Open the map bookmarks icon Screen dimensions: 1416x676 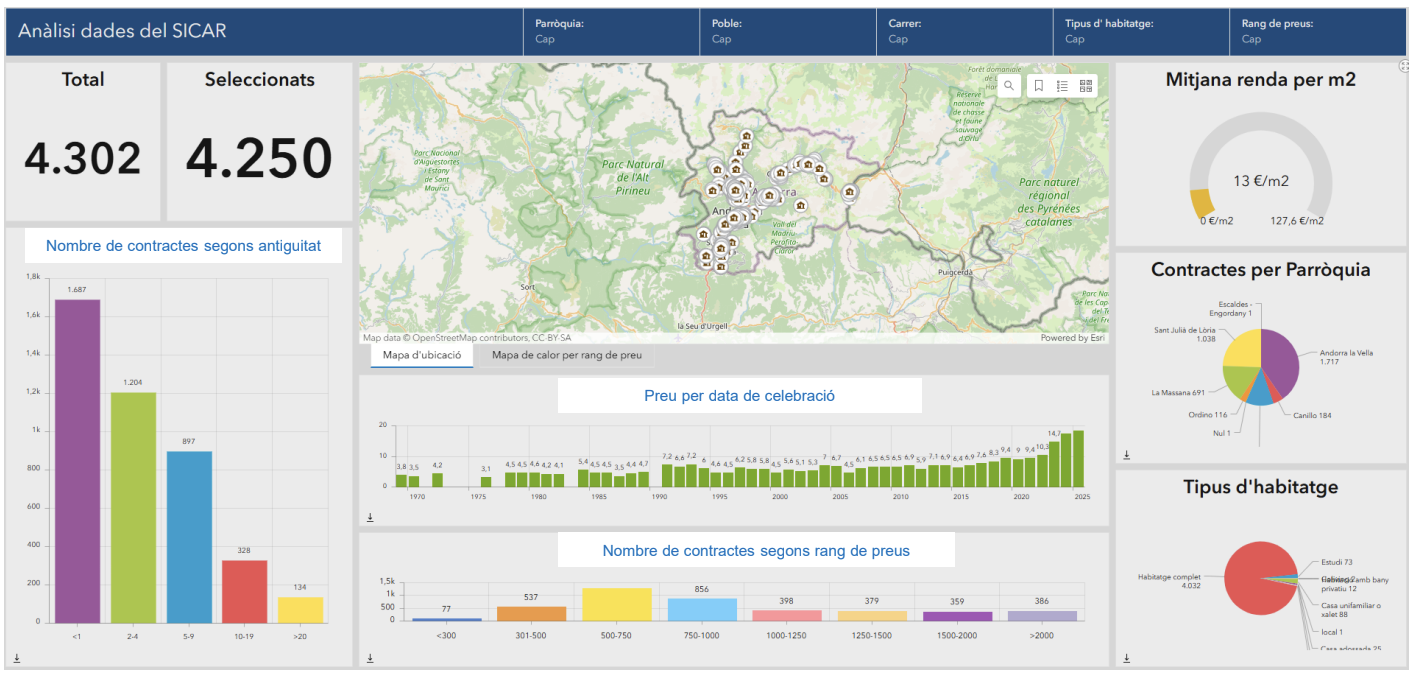pos(1038,86)
